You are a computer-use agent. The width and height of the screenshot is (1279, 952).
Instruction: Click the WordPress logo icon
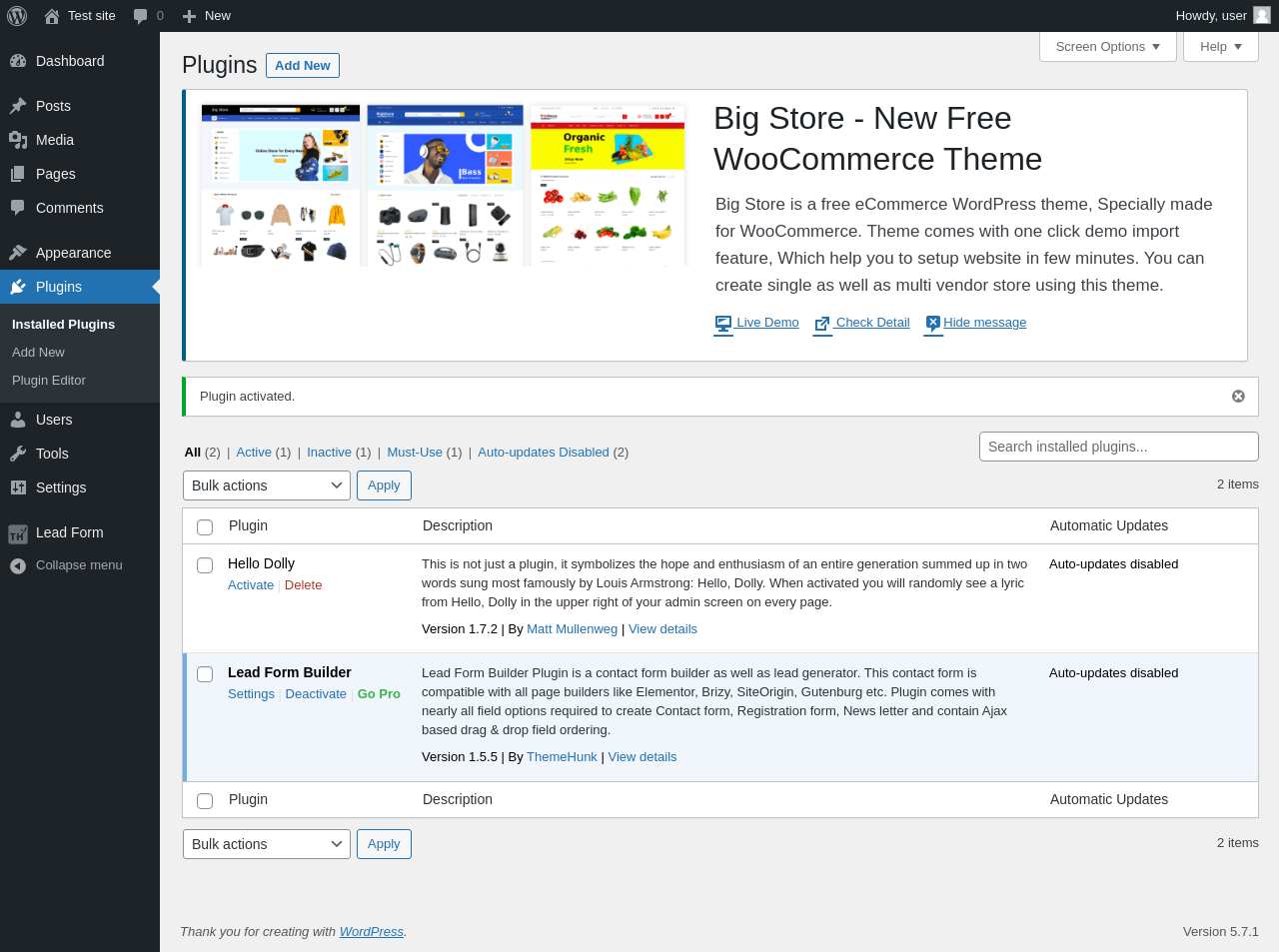tap(17, 16)
